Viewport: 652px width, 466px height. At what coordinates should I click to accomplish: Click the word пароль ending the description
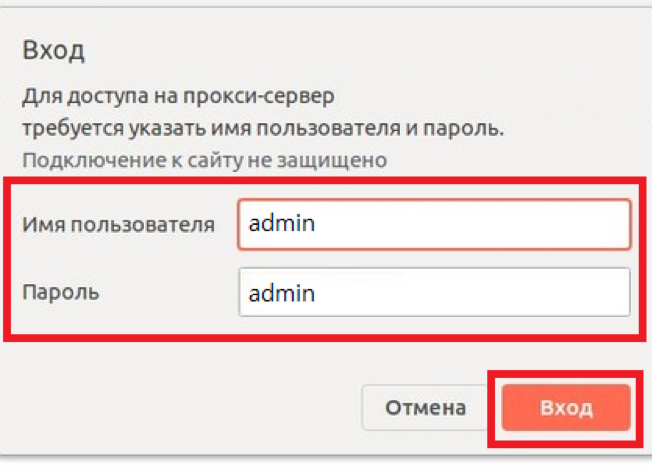[x=470, y=129]
